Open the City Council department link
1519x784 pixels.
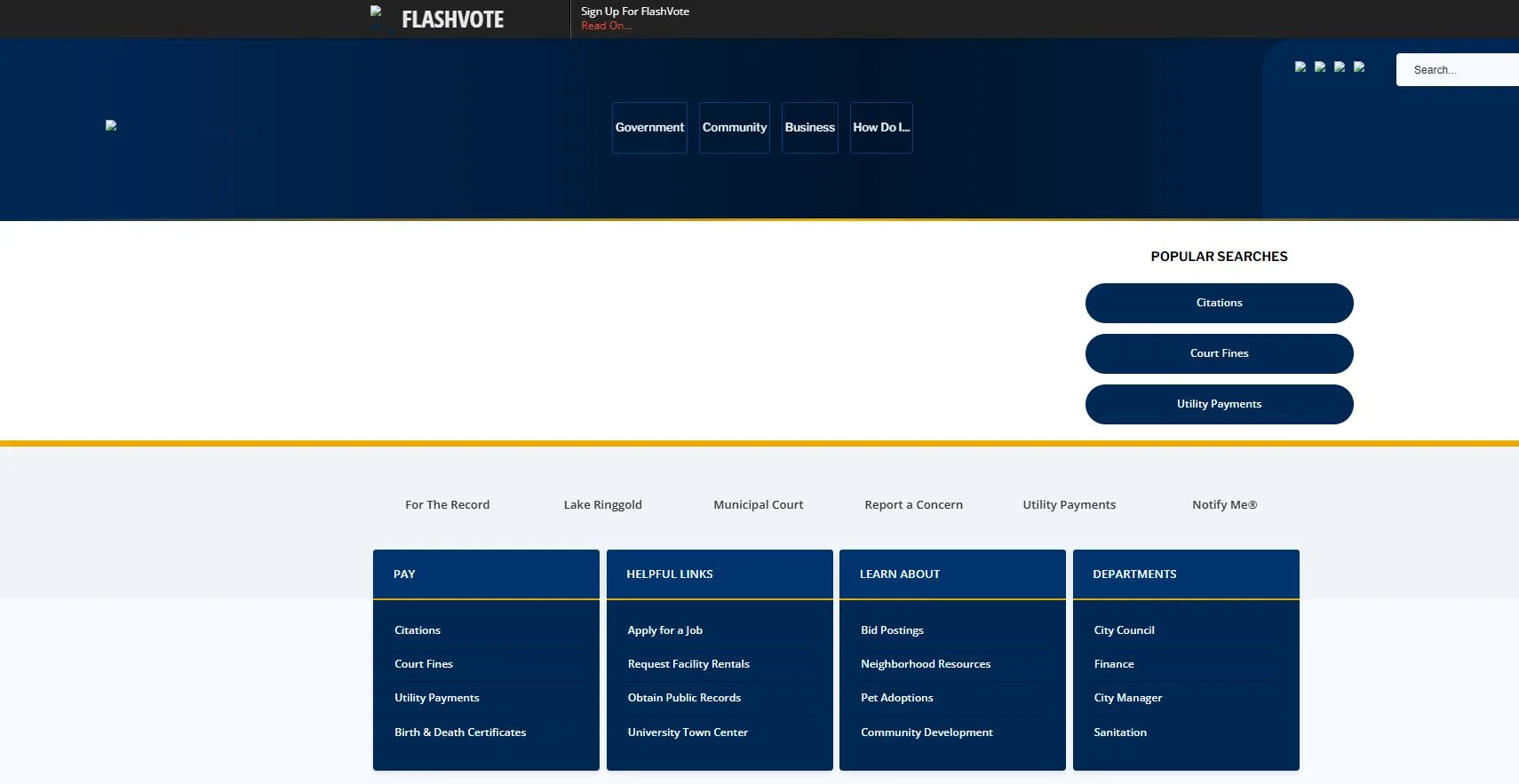(1125, 630)
